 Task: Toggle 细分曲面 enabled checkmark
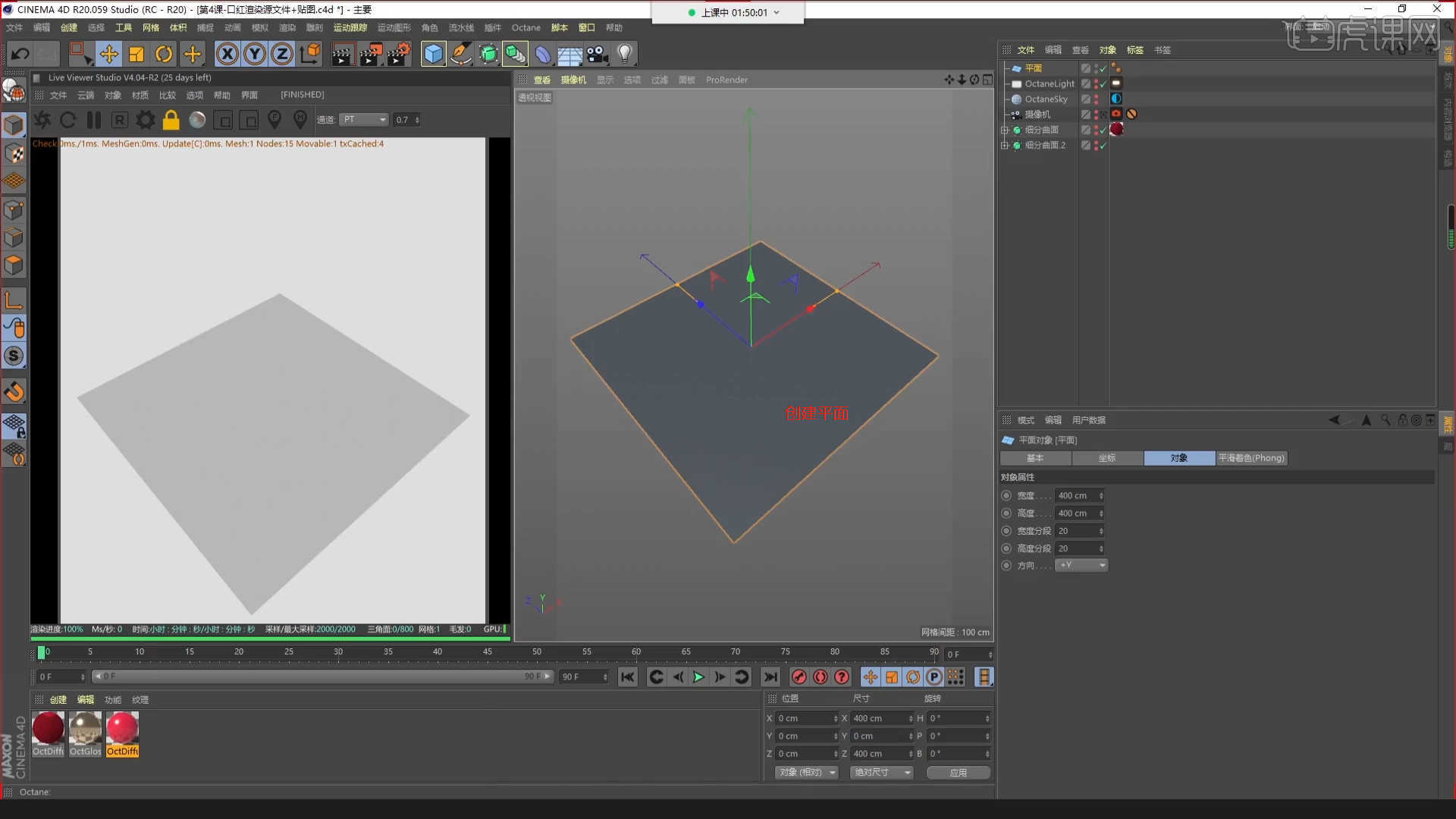pyautogui.click(x=1103, y=130)
